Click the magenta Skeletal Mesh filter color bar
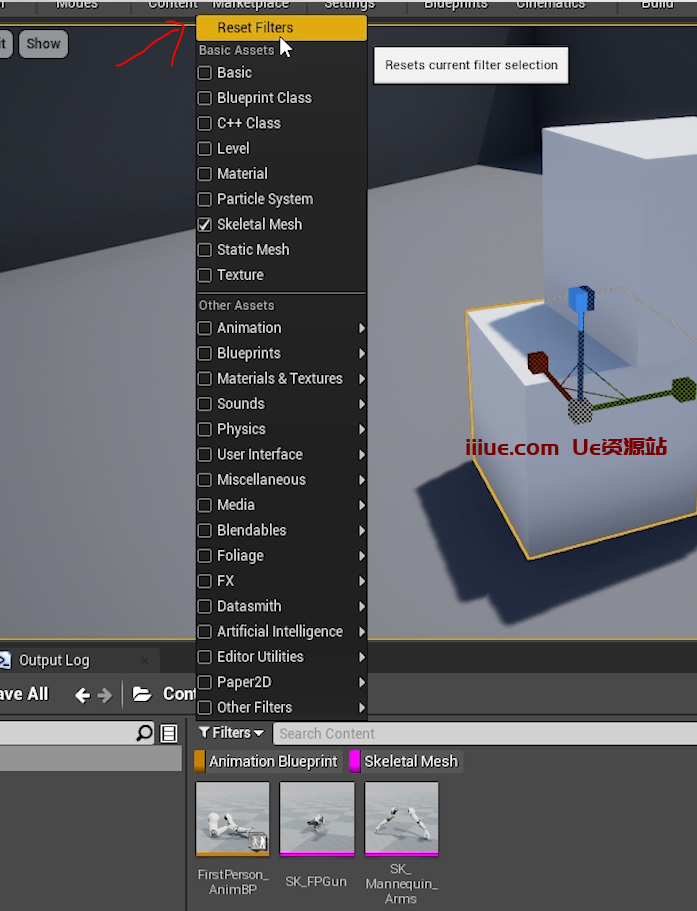 [x=354, y=762]
